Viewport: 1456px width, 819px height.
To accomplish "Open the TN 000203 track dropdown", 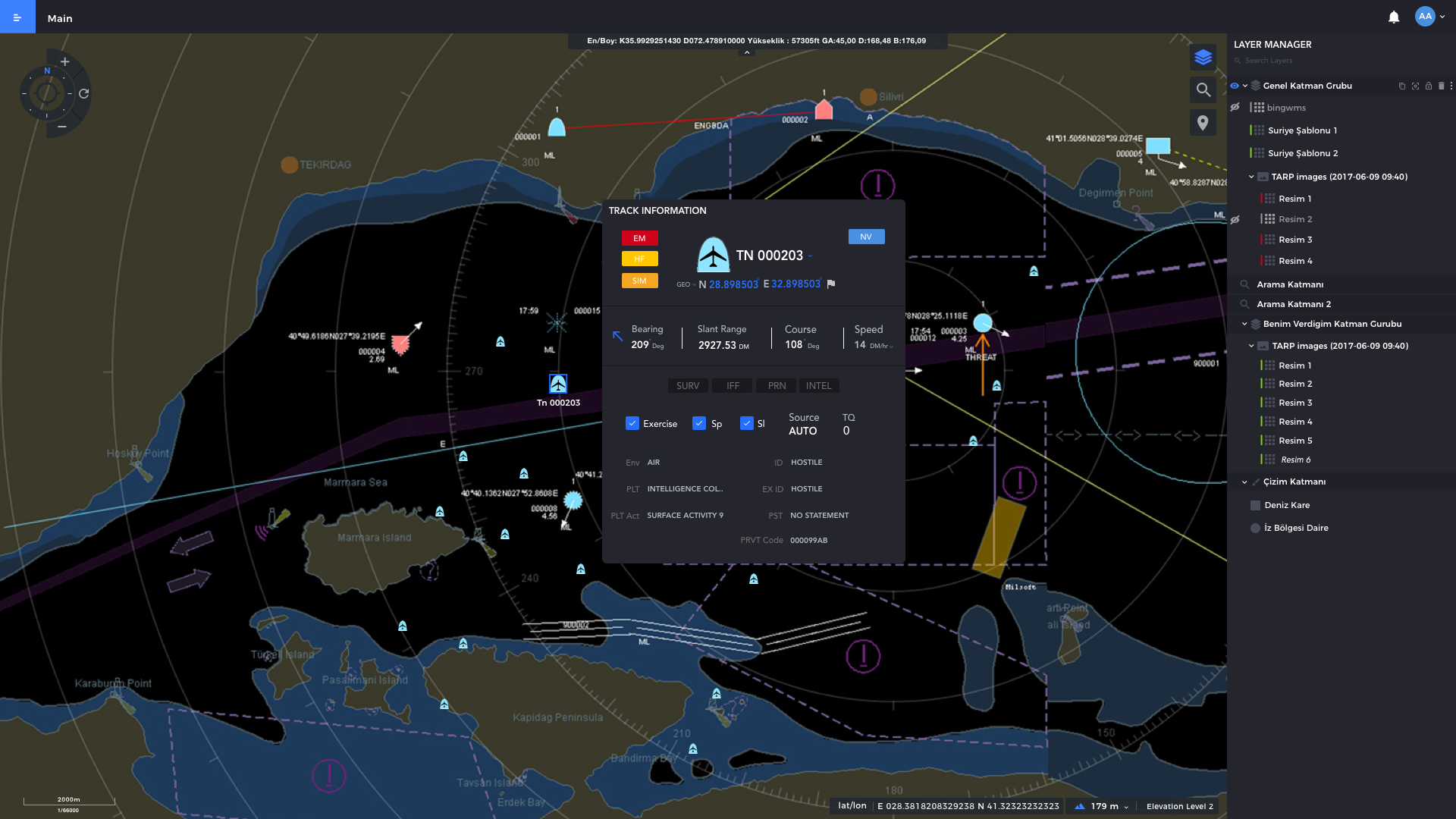I will click(810, 256).
